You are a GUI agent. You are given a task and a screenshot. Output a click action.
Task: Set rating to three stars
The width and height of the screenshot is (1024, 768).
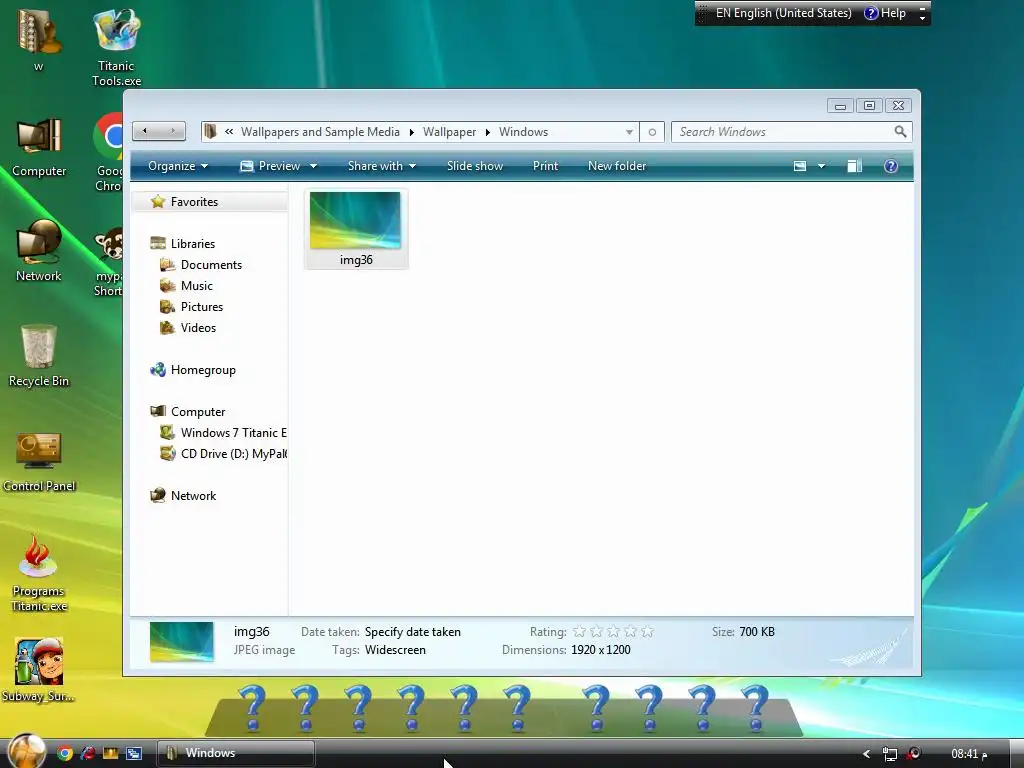click(x=613, y=632)
